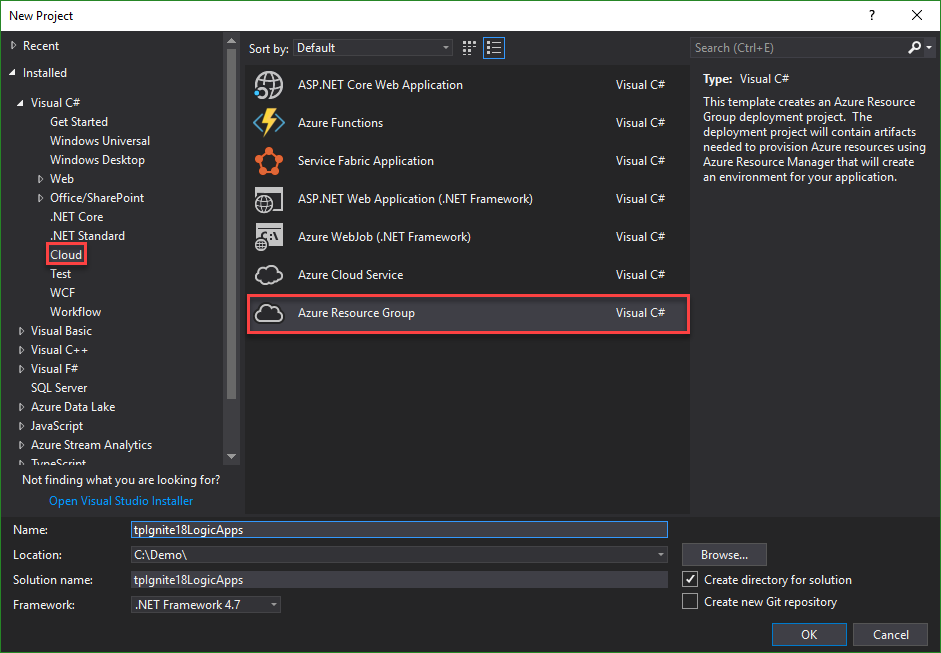Select Cloud in the template tree

pos(66,255)
